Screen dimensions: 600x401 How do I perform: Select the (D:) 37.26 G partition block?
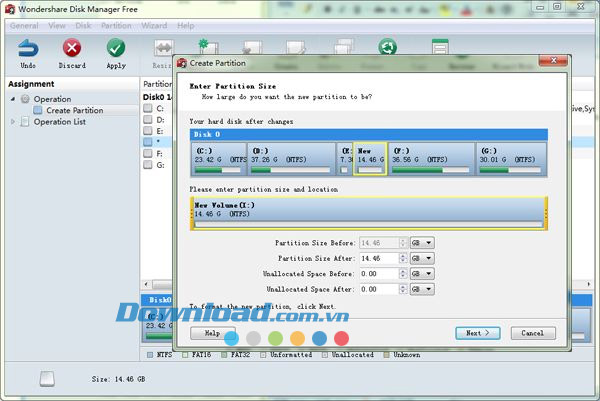[x=291, y=159]
